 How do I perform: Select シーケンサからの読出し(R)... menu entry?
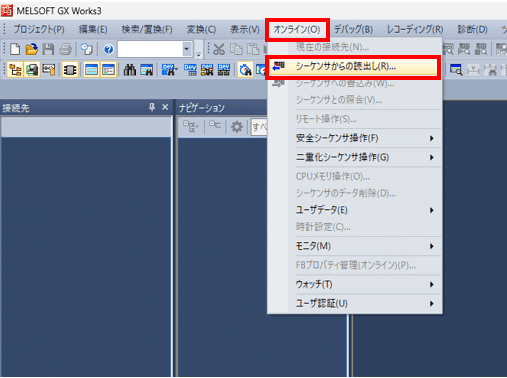(x=353, y=67)
